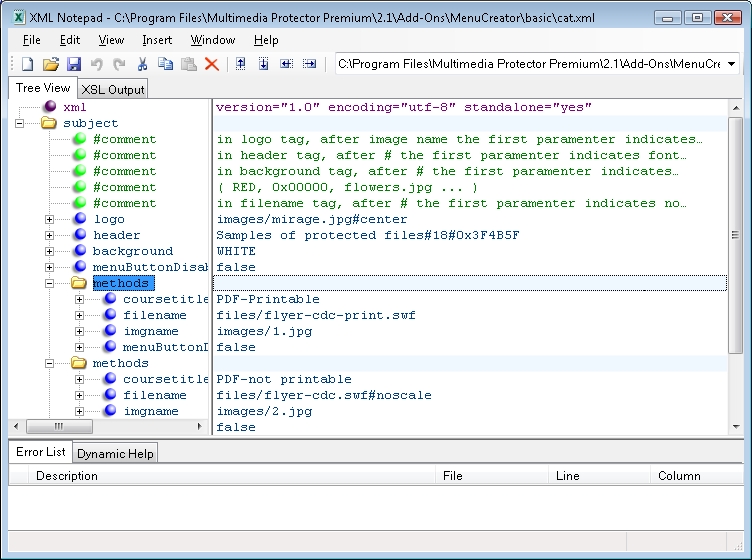Delete the selected node with red X
The image size is (752, 560).
tap(212, 64)
